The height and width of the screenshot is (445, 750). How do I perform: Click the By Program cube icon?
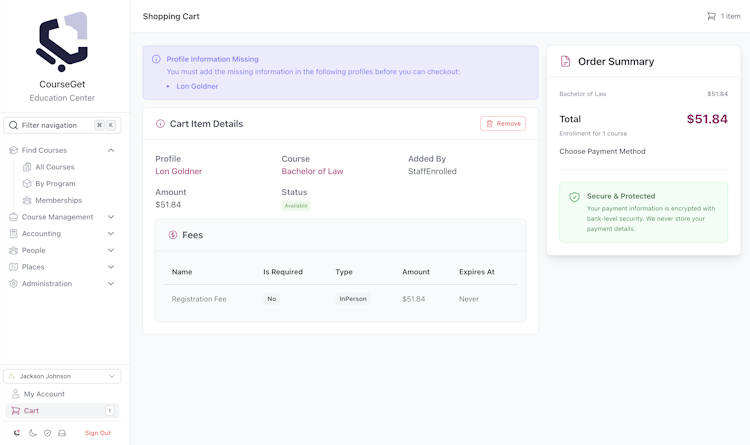click(x=27, y=184)
